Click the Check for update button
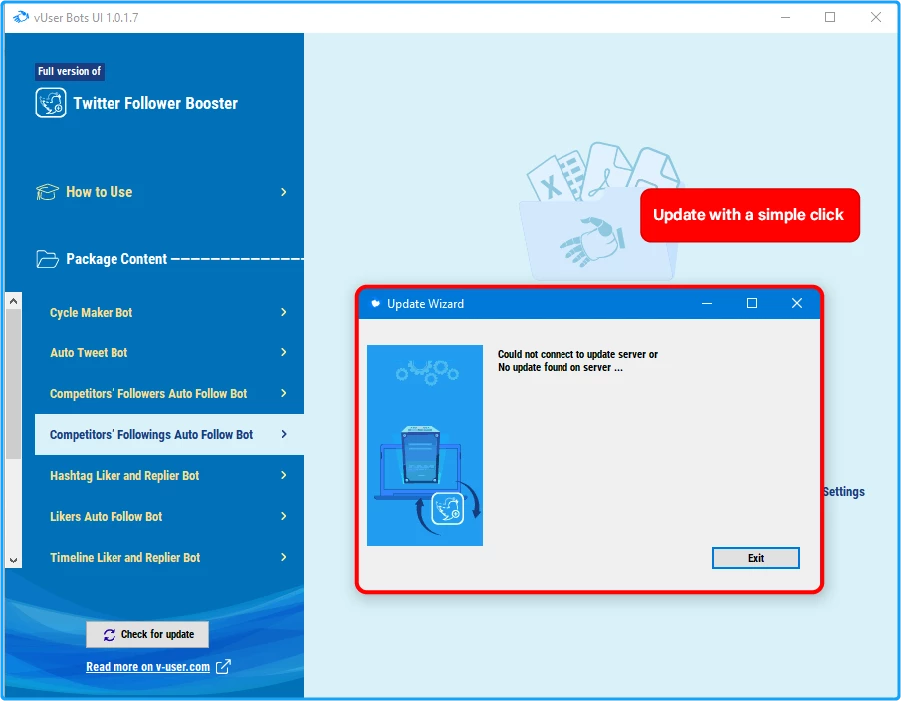Screen dimensions: 901x701 point(148,634)
